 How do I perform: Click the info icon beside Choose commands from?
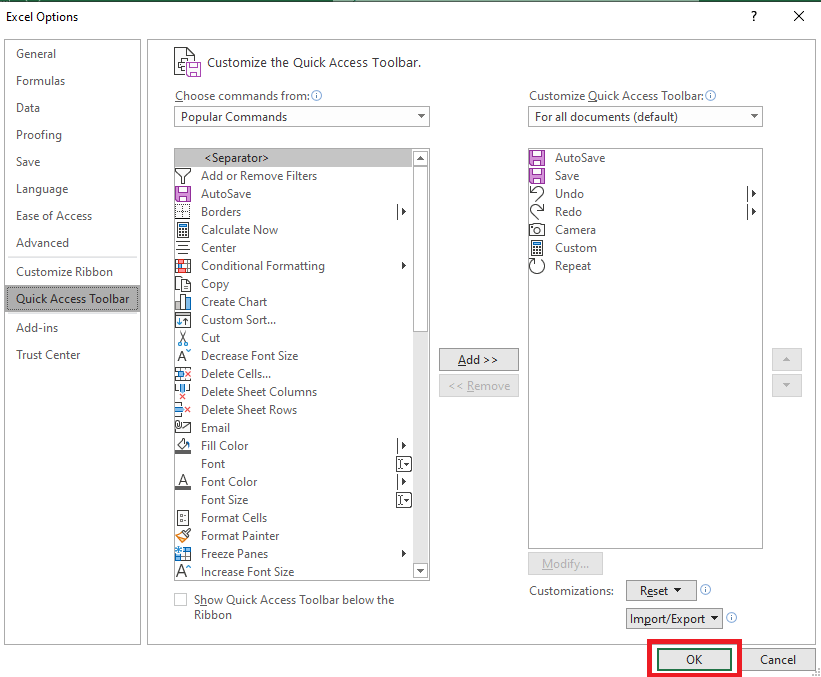pyautogui.click(x=317, y=96)
